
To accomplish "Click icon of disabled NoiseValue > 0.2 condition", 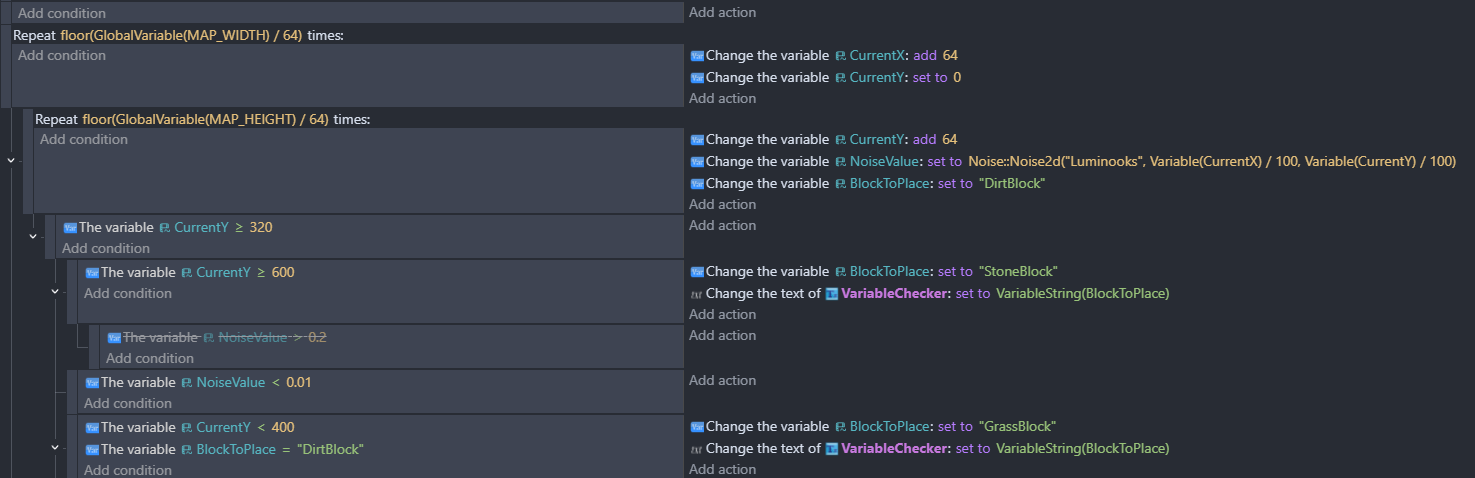I will 114,338.
